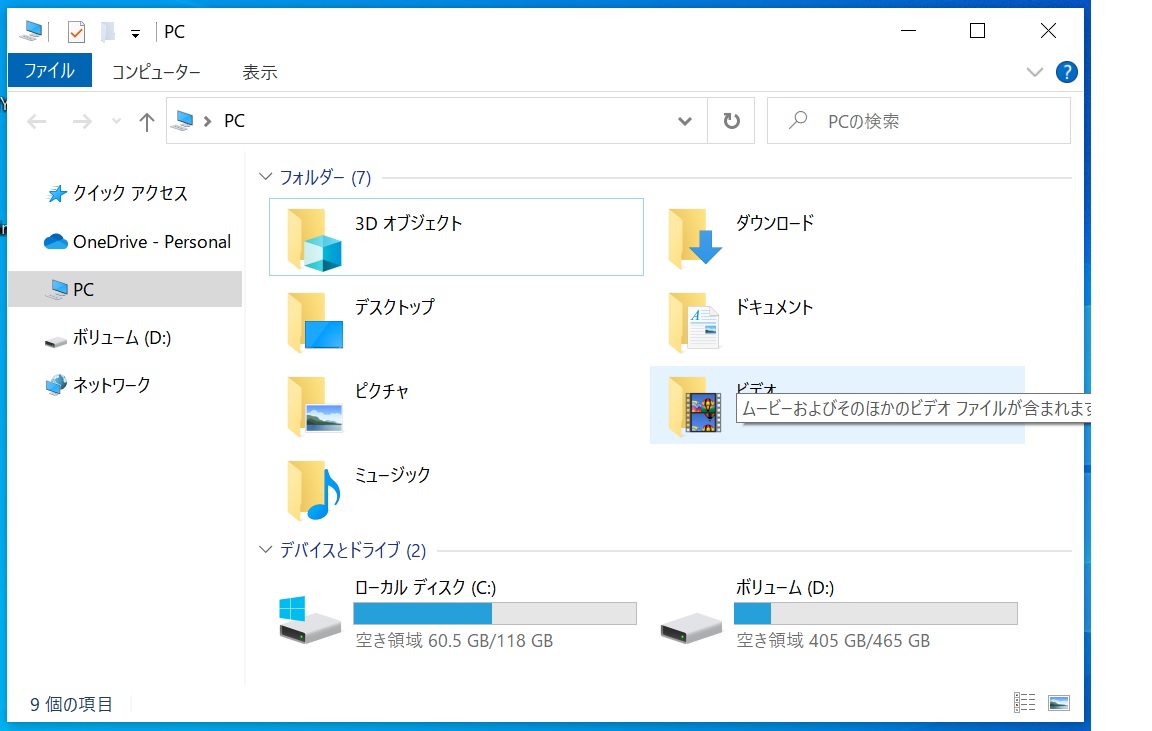
Task: Open the quick access toolbar customize dropdown
Action: pos(135,33)
